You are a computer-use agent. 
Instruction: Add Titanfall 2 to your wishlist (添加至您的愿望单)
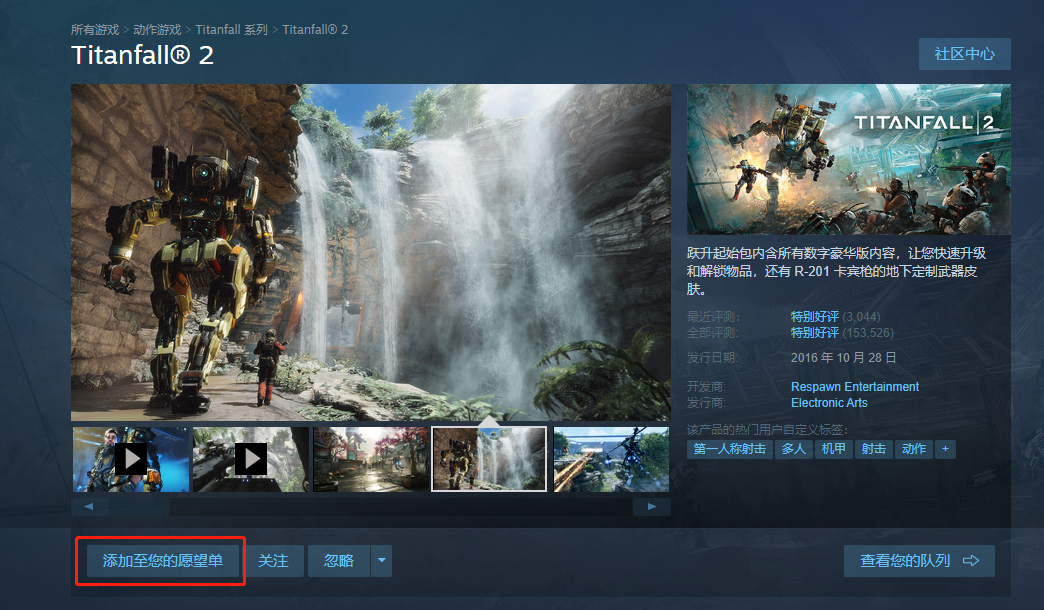coord(162,561)
